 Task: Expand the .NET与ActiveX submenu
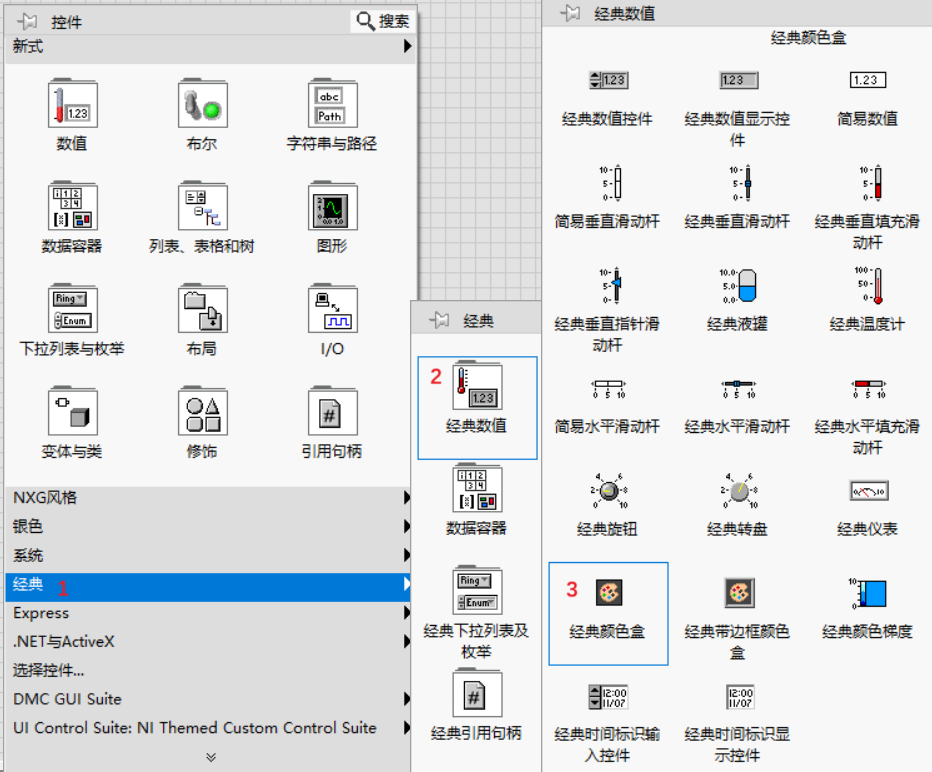[407, 641]
